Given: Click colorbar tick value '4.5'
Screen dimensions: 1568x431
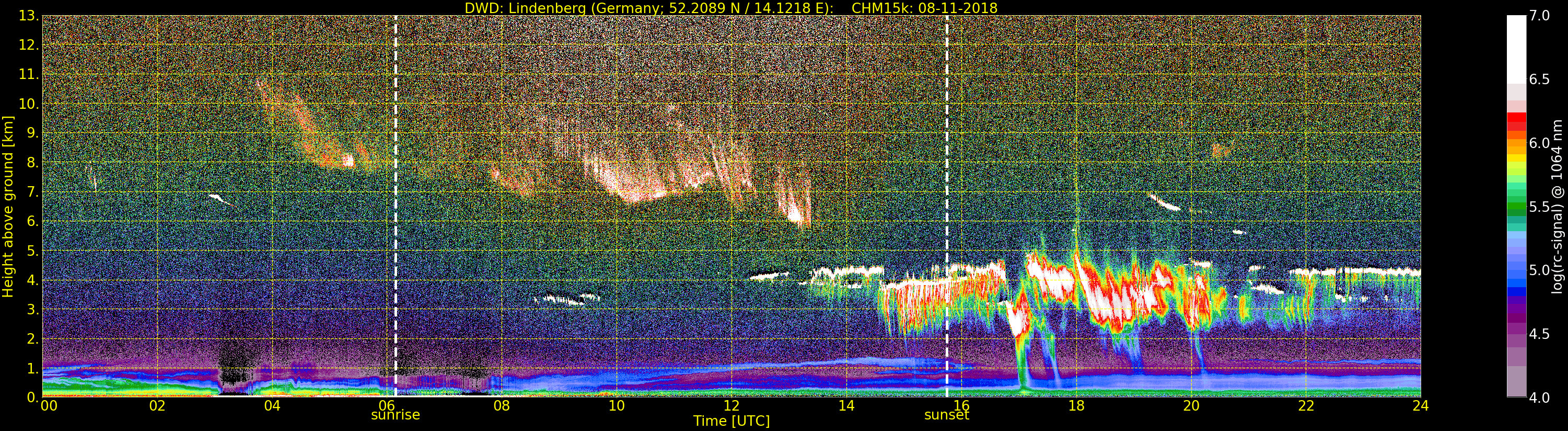Looking at the screenshot, I should pyautogui.click(x=1539, y=334).
